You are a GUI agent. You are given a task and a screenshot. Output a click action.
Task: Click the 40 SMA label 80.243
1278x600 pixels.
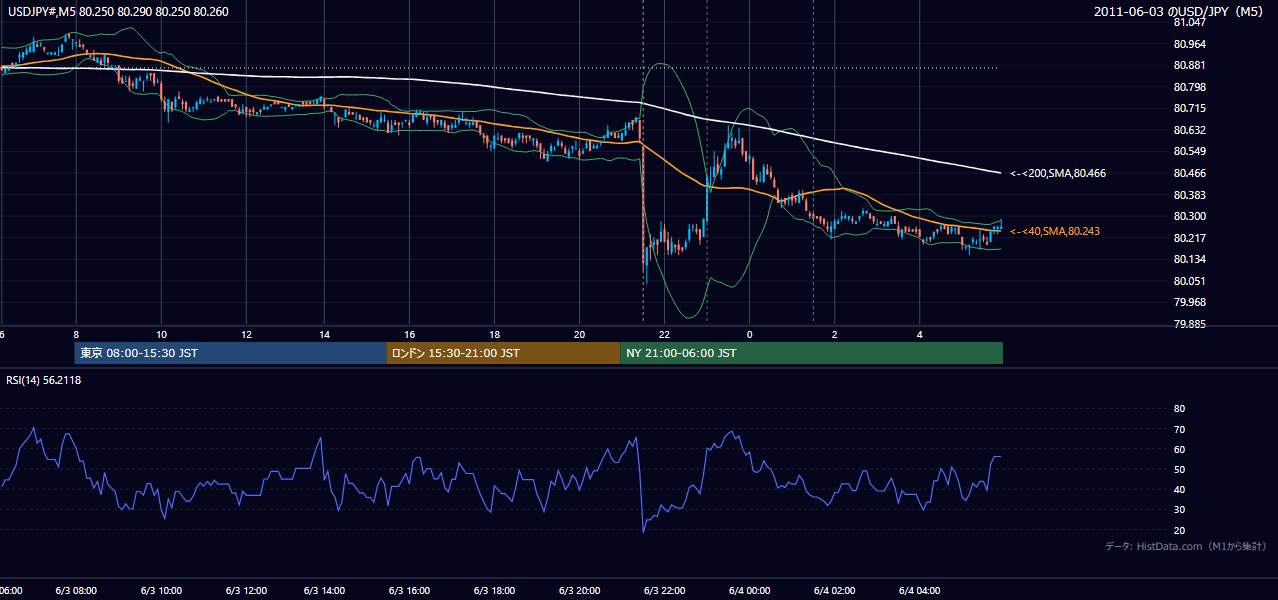pos(1055,231)
